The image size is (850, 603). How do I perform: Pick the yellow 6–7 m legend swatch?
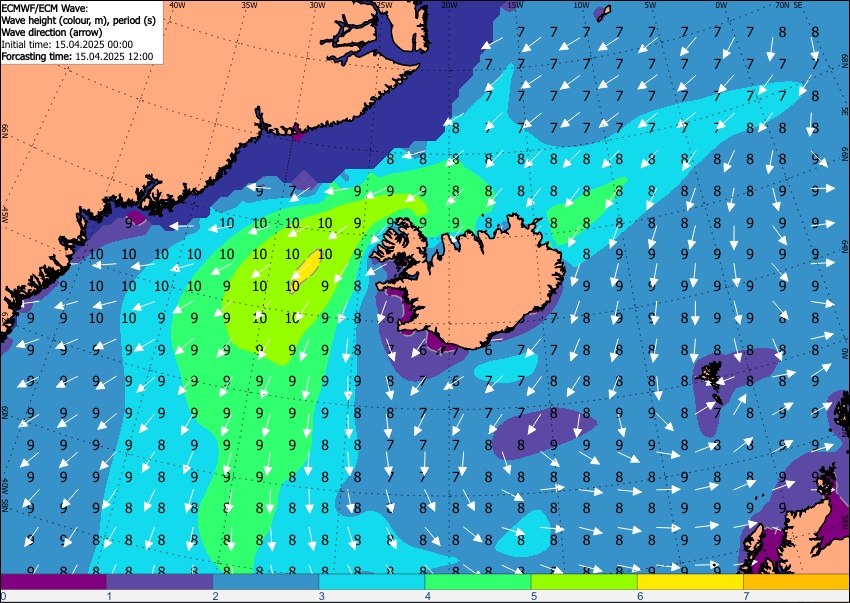point(690,582)
